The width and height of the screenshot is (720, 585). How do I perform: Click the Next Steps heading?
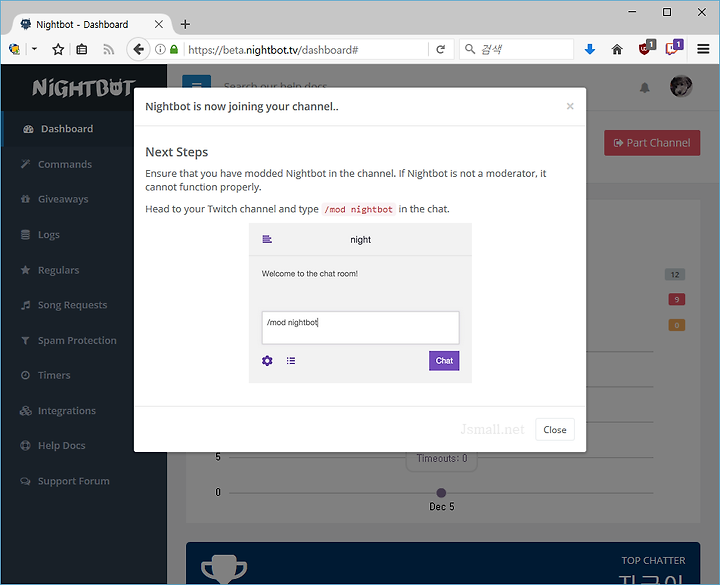point(176,152)
